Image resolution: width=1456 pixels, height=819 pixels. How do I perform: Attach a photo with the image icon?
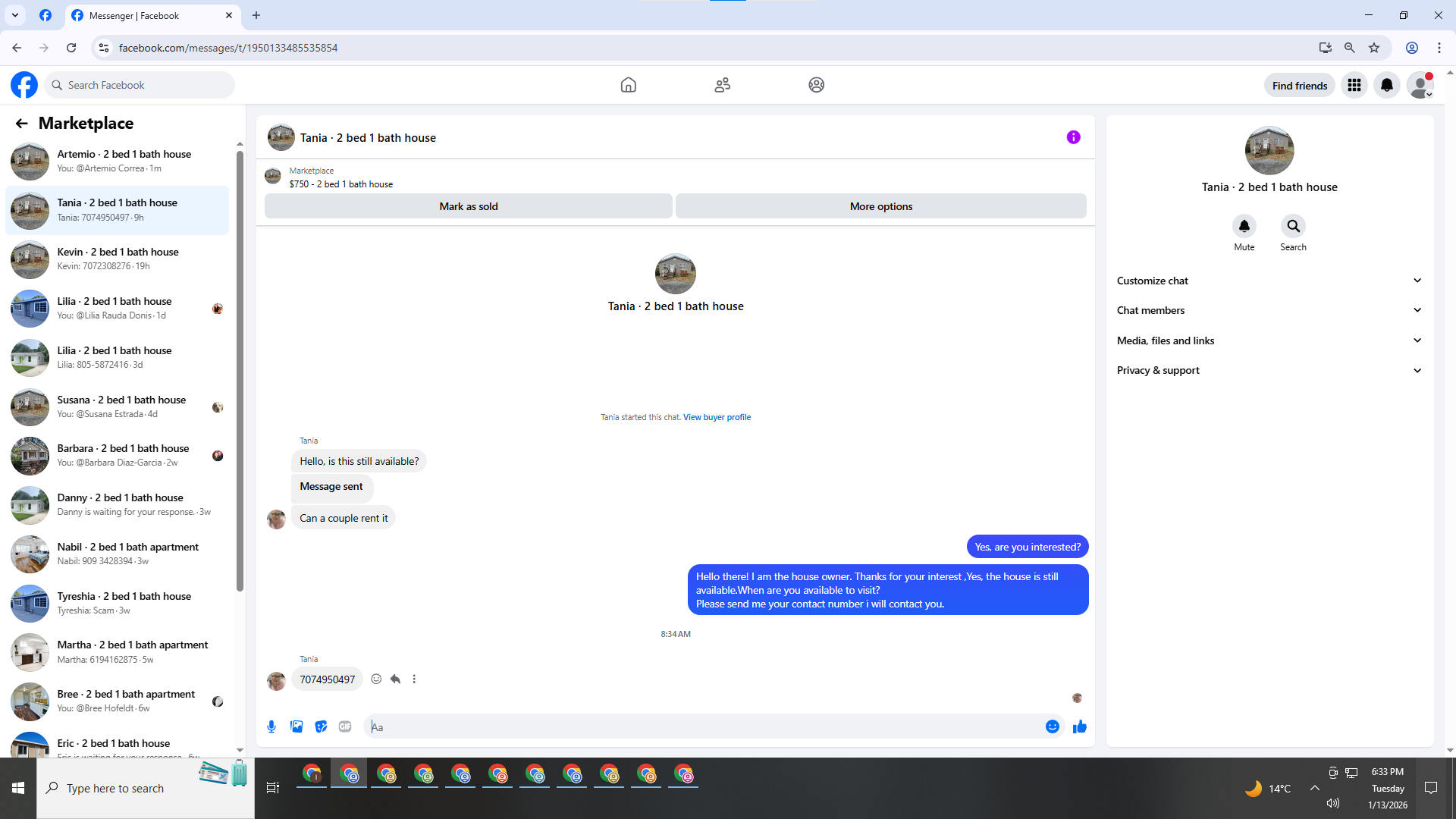(x=297, y=726)
